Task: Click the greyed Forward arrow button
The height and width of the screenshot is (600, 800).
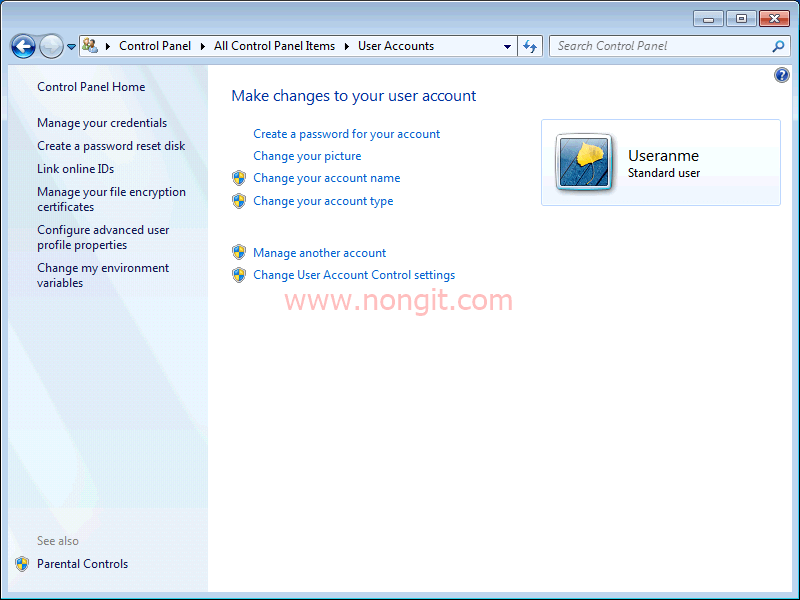Action: (51, 46)
